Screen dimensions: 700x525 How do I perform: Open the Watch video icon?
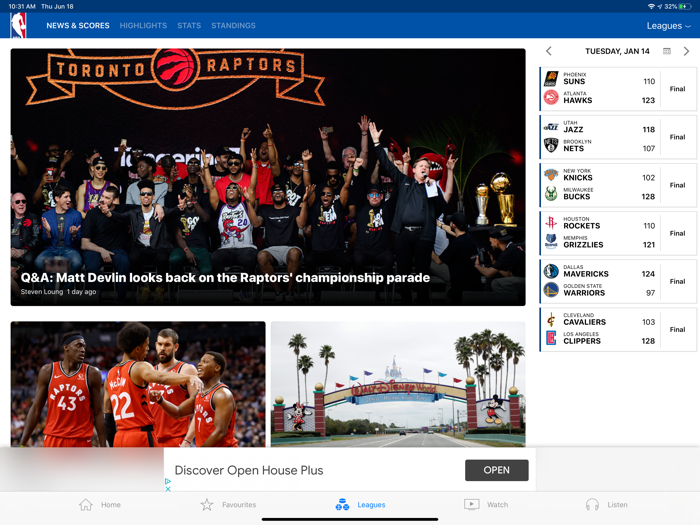coord(471,505)
